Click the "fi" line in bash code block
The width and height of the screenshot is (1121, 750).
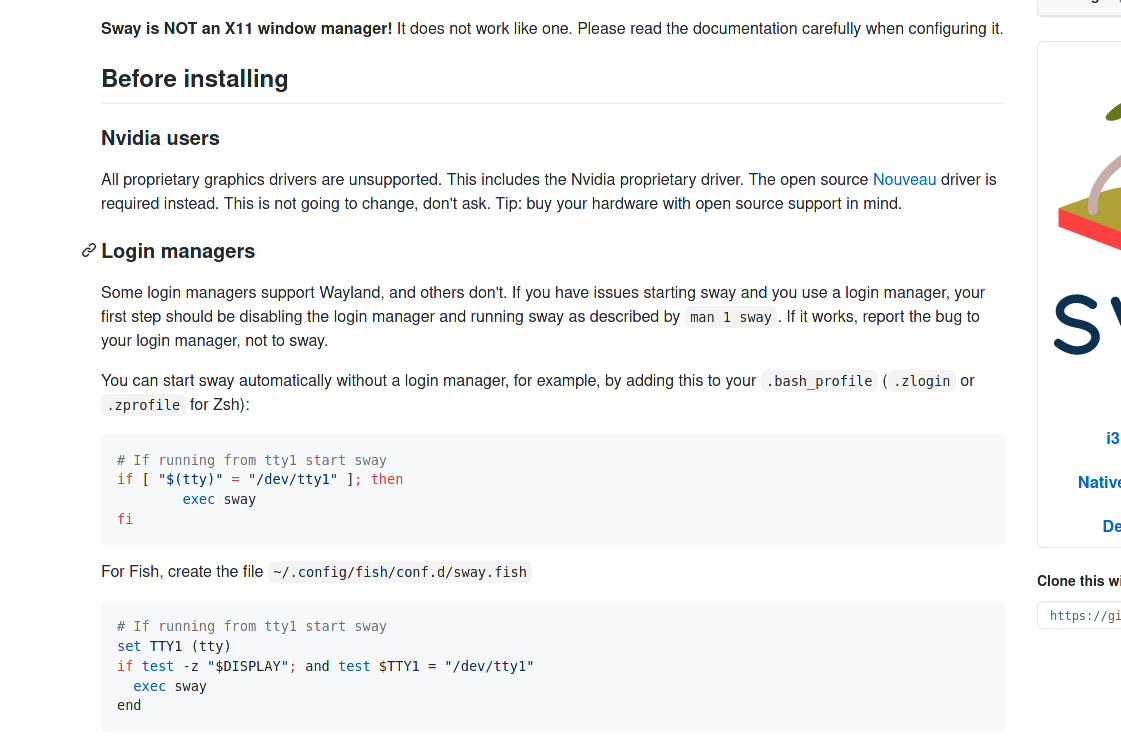[x=125, y=519]
